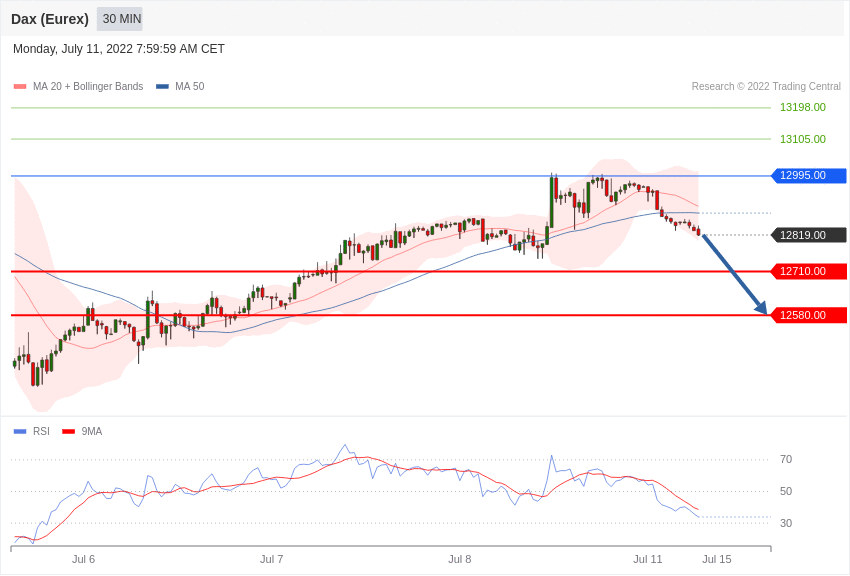The width and height of the screenshot is (850, 576).
Task: Click the RSI legend label
Action: (x=41, y=431)
